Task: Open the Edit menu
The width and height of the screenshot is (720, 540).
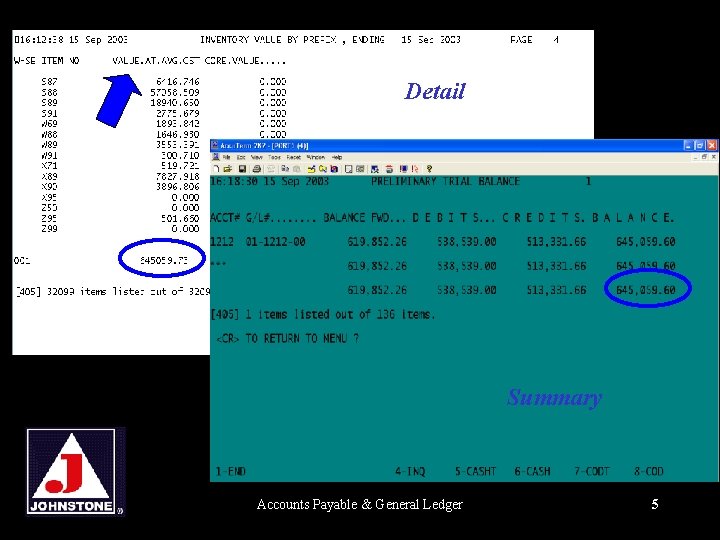Action: pos(241,158)
